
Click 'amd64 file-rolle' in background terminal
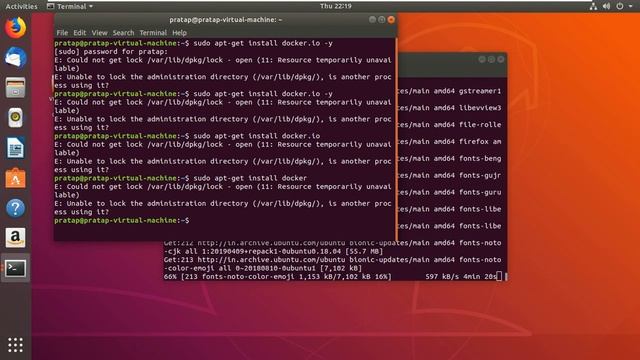pos(467,125)
